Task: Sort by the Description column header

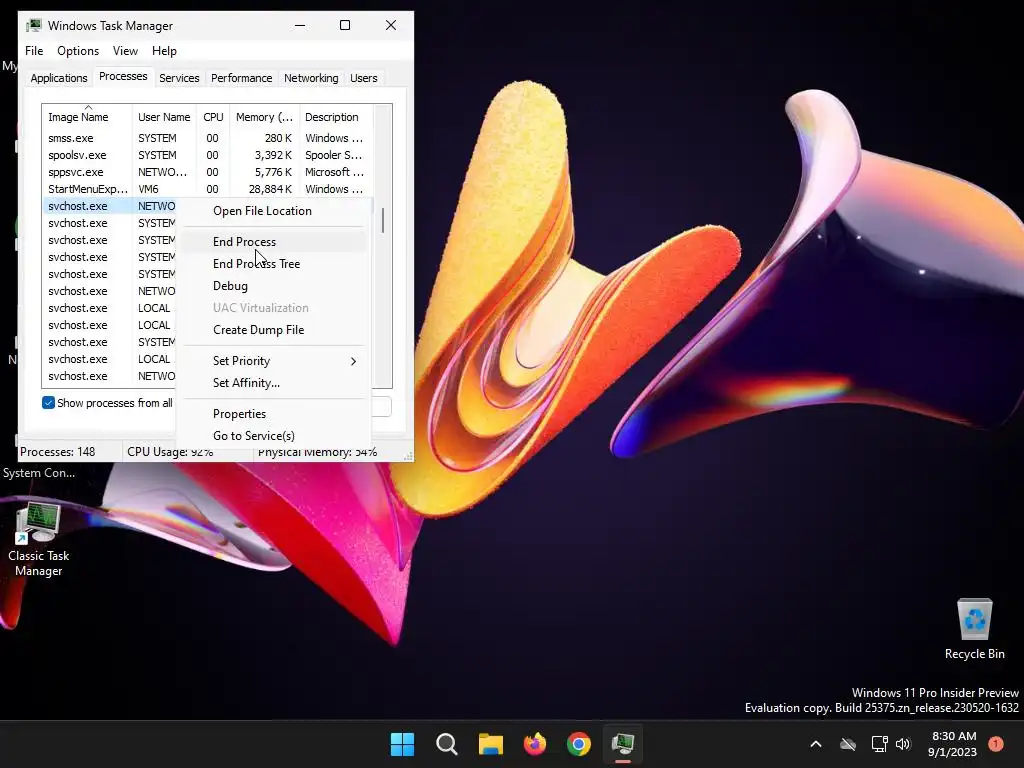Action: click(x=336, y=117)
